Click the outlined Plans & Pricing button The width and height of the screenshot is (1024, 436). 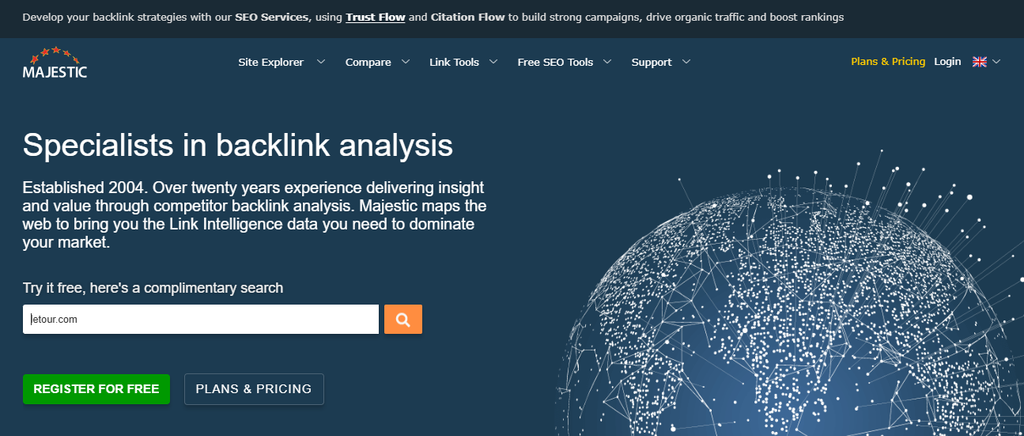(254, 389)
